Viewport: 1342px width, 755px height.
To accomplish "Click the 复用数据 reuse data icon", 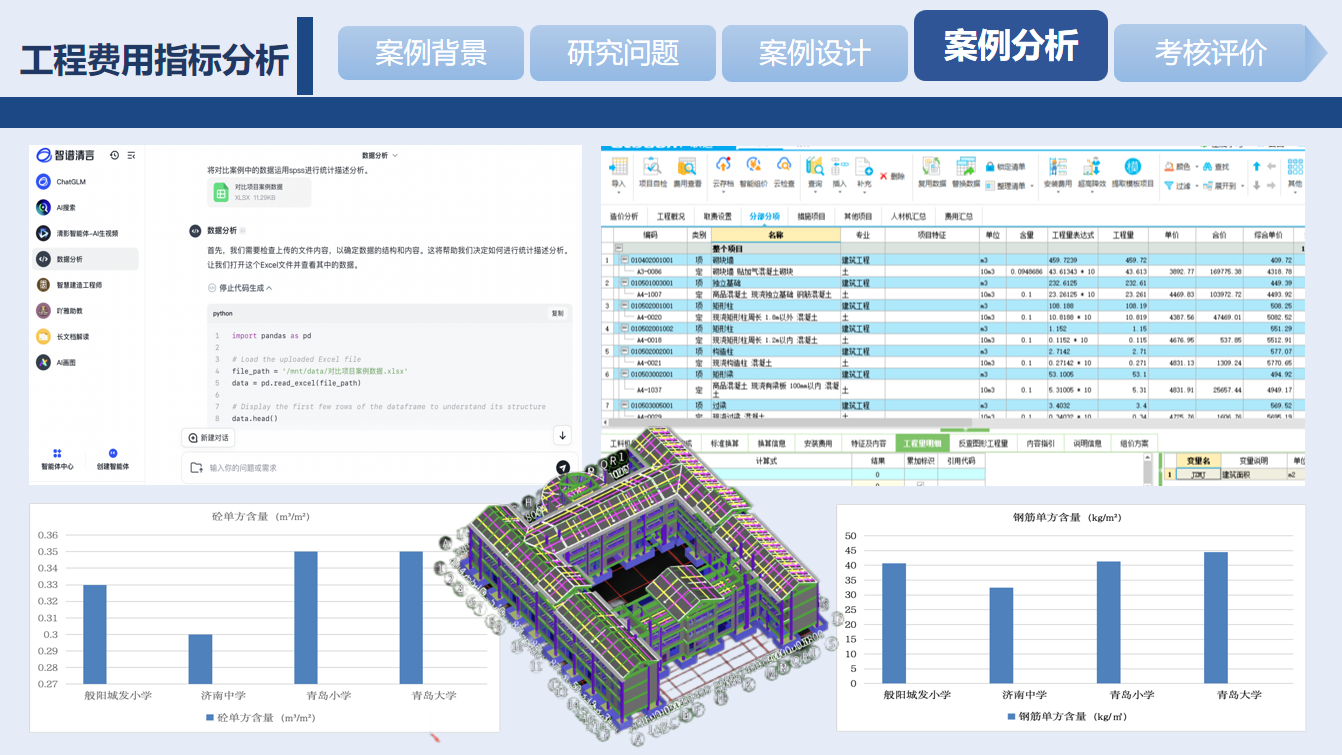I will pos(932,171).
